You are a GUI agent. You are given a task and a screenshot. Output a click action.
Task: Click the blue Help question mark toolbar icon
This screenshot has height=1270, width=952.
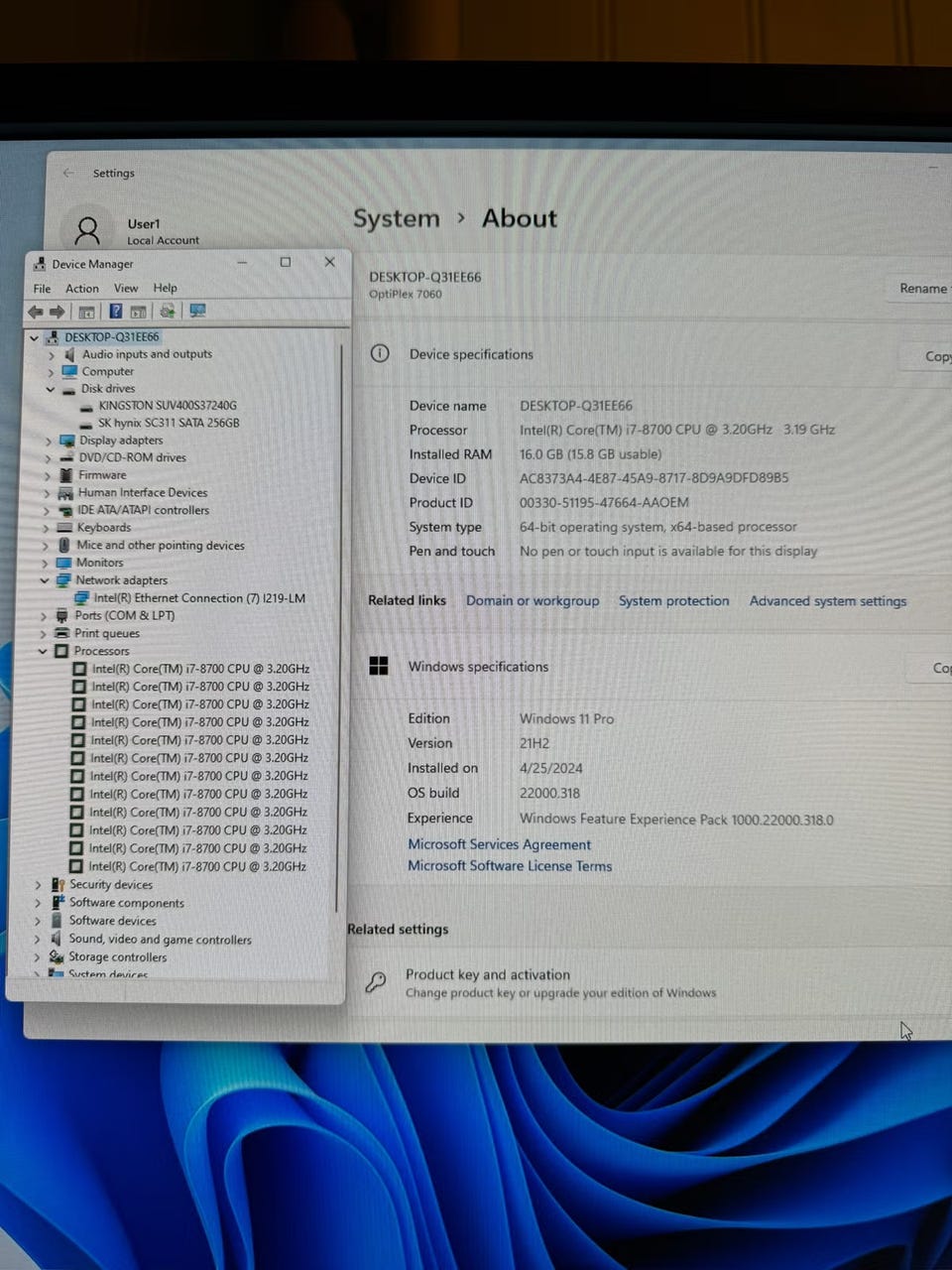coord(115,312)
